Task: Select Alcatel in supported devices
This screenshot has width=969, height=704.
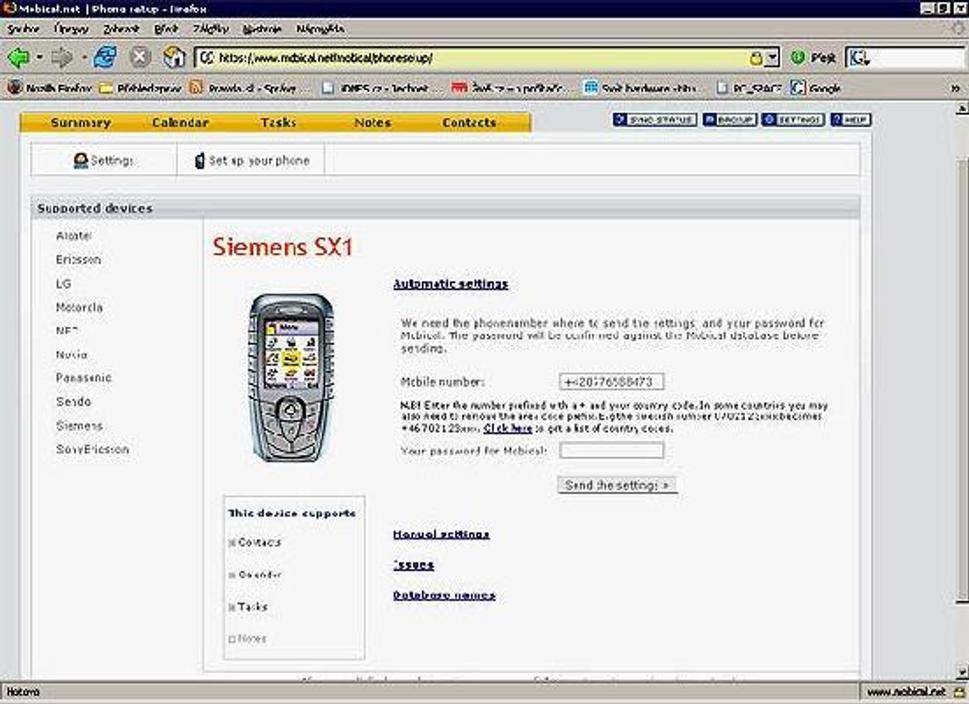Action: (x=74, y=235)
